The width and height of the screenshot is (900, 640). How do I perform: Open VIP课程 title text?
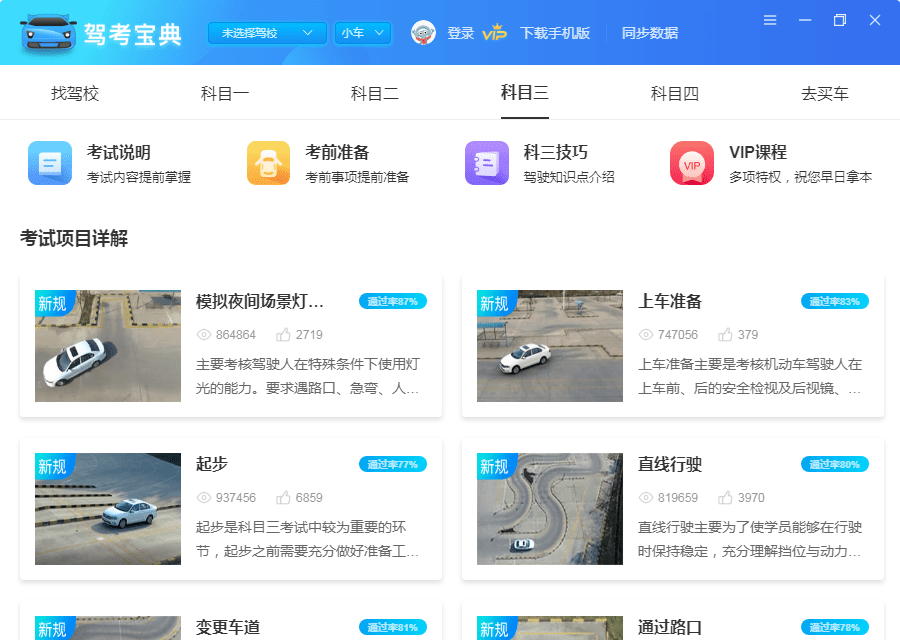click(758, 152)
